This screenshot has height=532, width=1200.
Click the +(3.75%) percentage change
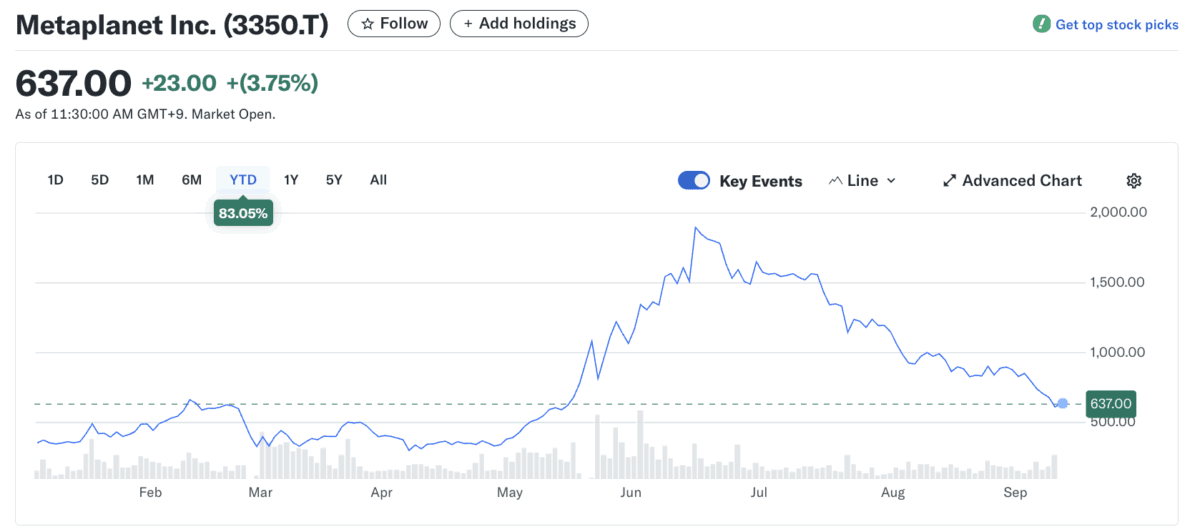(x=272, y=83)
